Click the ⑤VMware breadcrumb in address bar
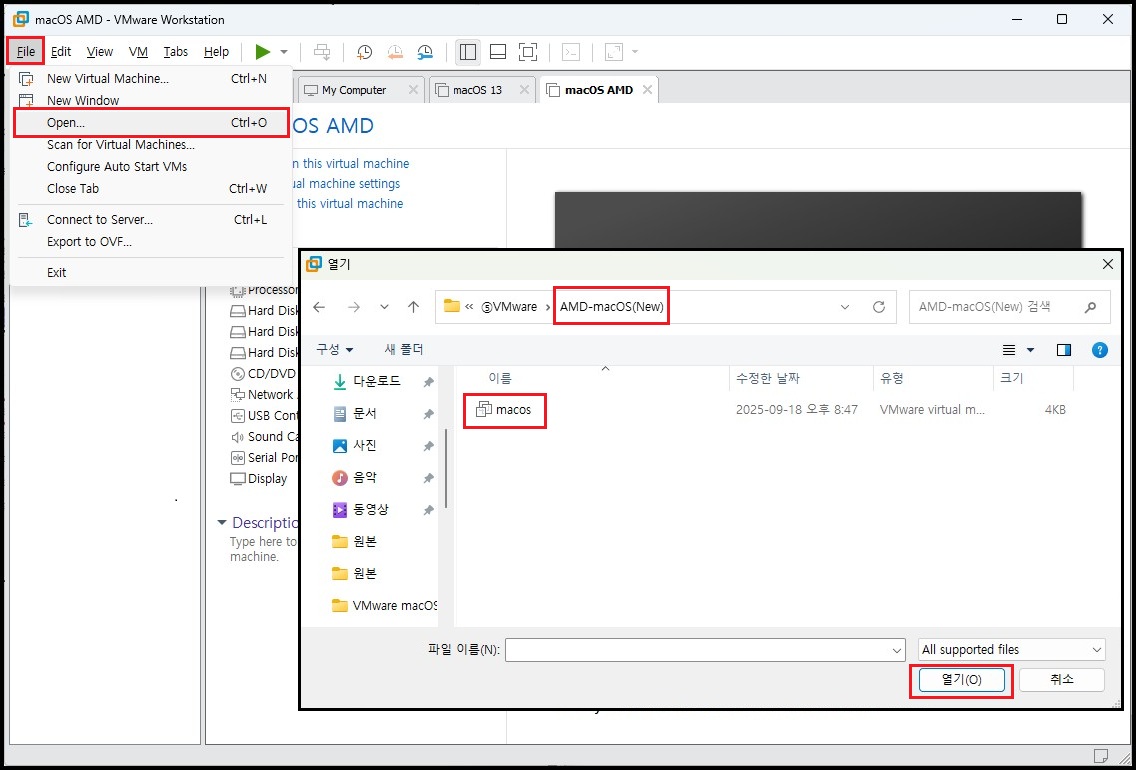Screen dimensions: 1136x770 coord(510,307)
